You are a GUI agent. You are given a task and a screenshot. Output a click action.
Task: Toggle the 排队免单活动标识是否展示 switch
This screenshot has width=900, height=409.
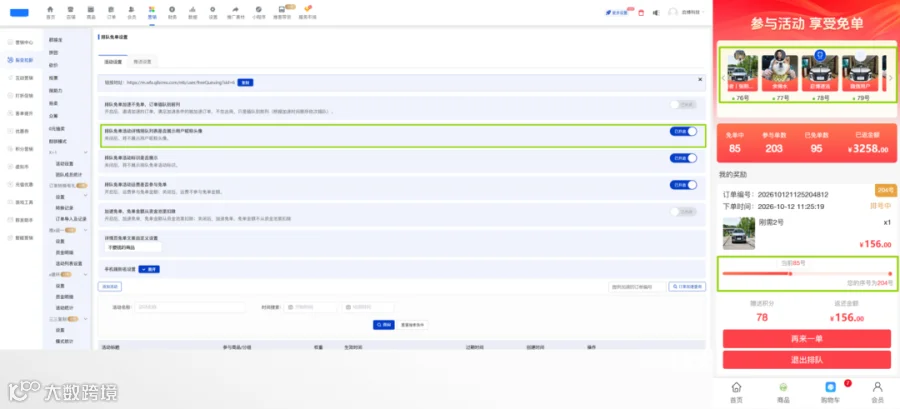(683, 158)
